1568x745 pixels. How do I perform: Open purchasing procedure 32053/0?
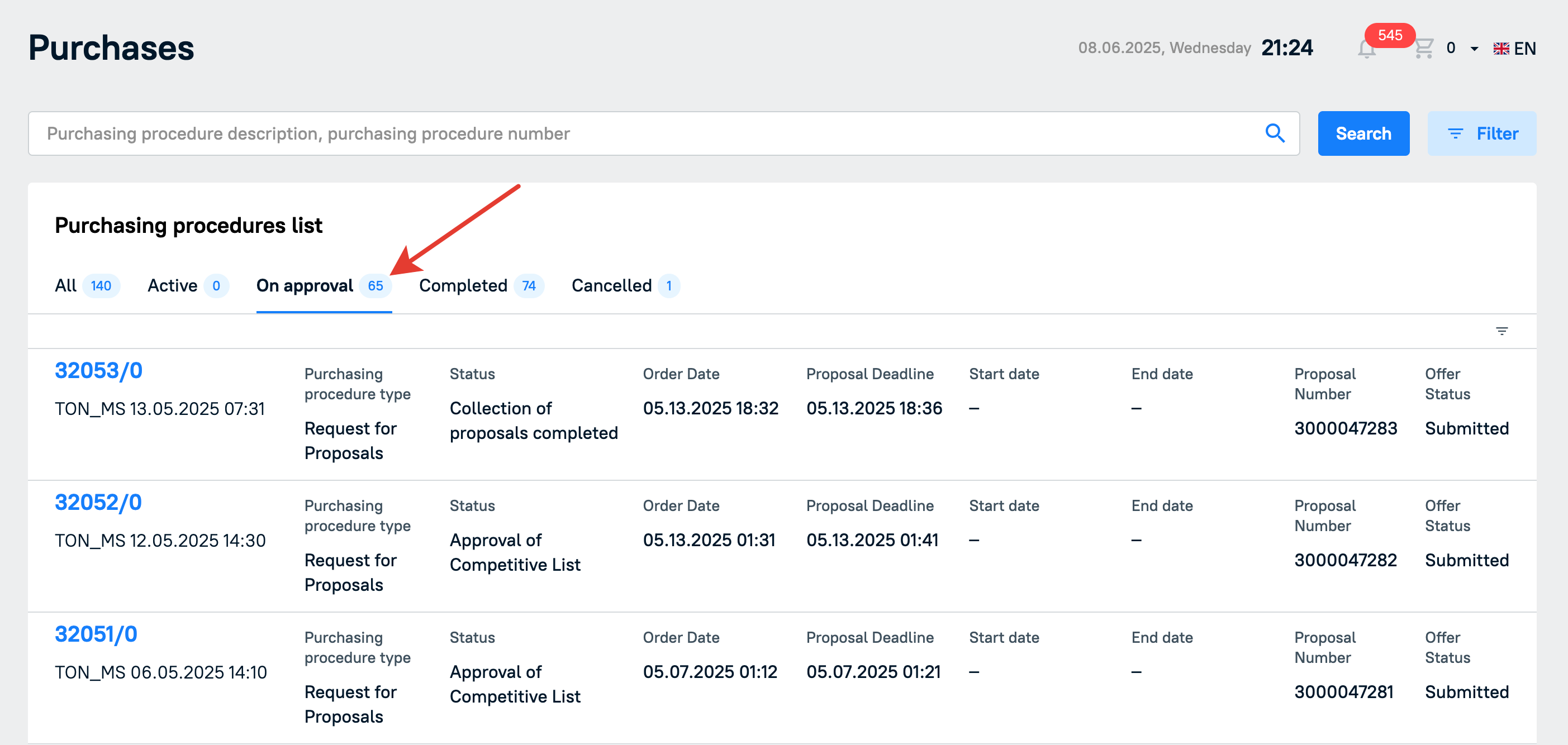pyautogui.click(x=98, y=370)
